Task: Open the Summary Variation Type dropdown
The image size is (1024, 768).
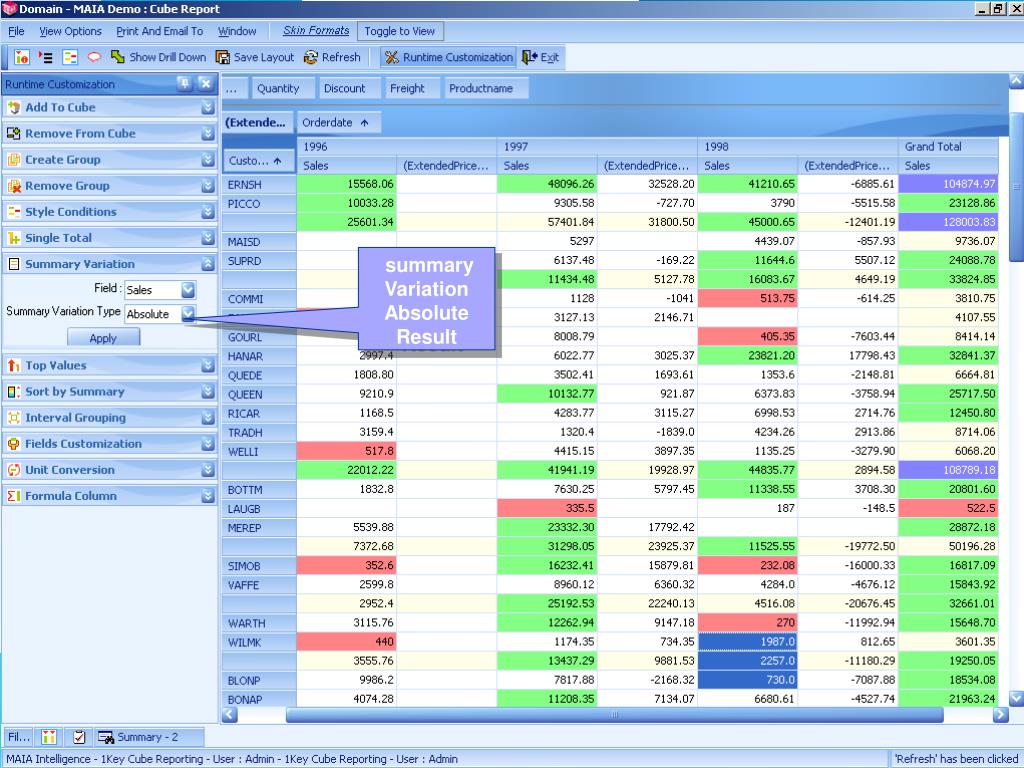Action: point(188,314)
